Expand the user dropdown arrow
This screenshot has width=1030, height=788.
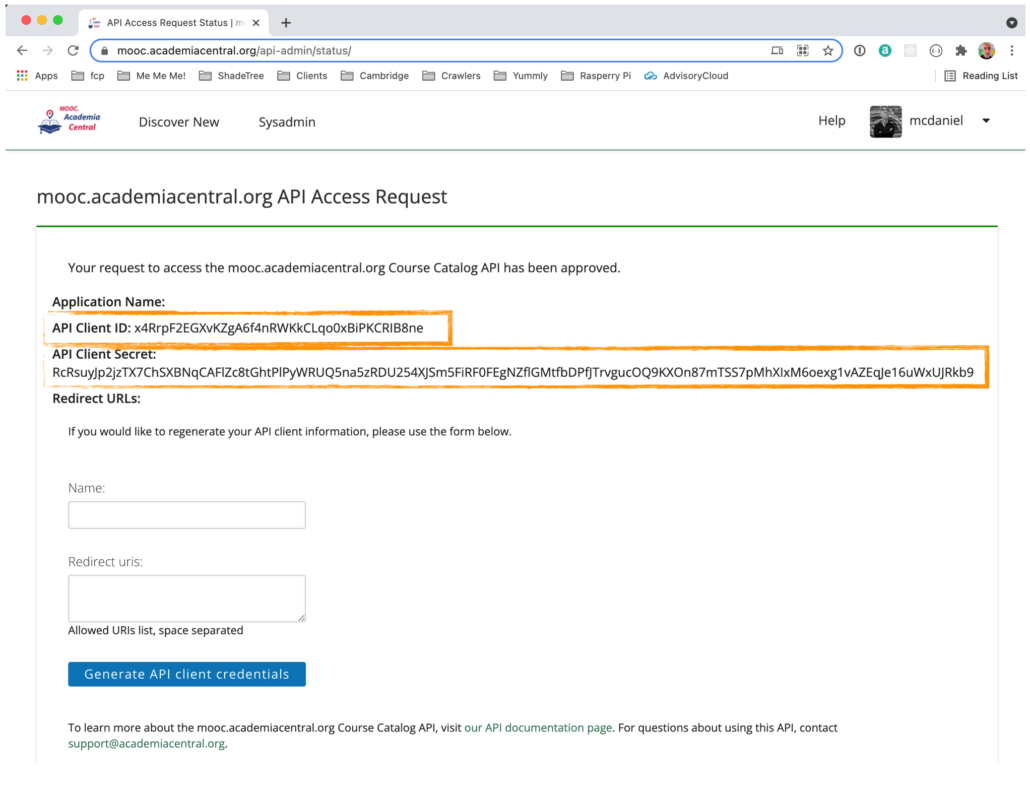(x=986, y=121)
